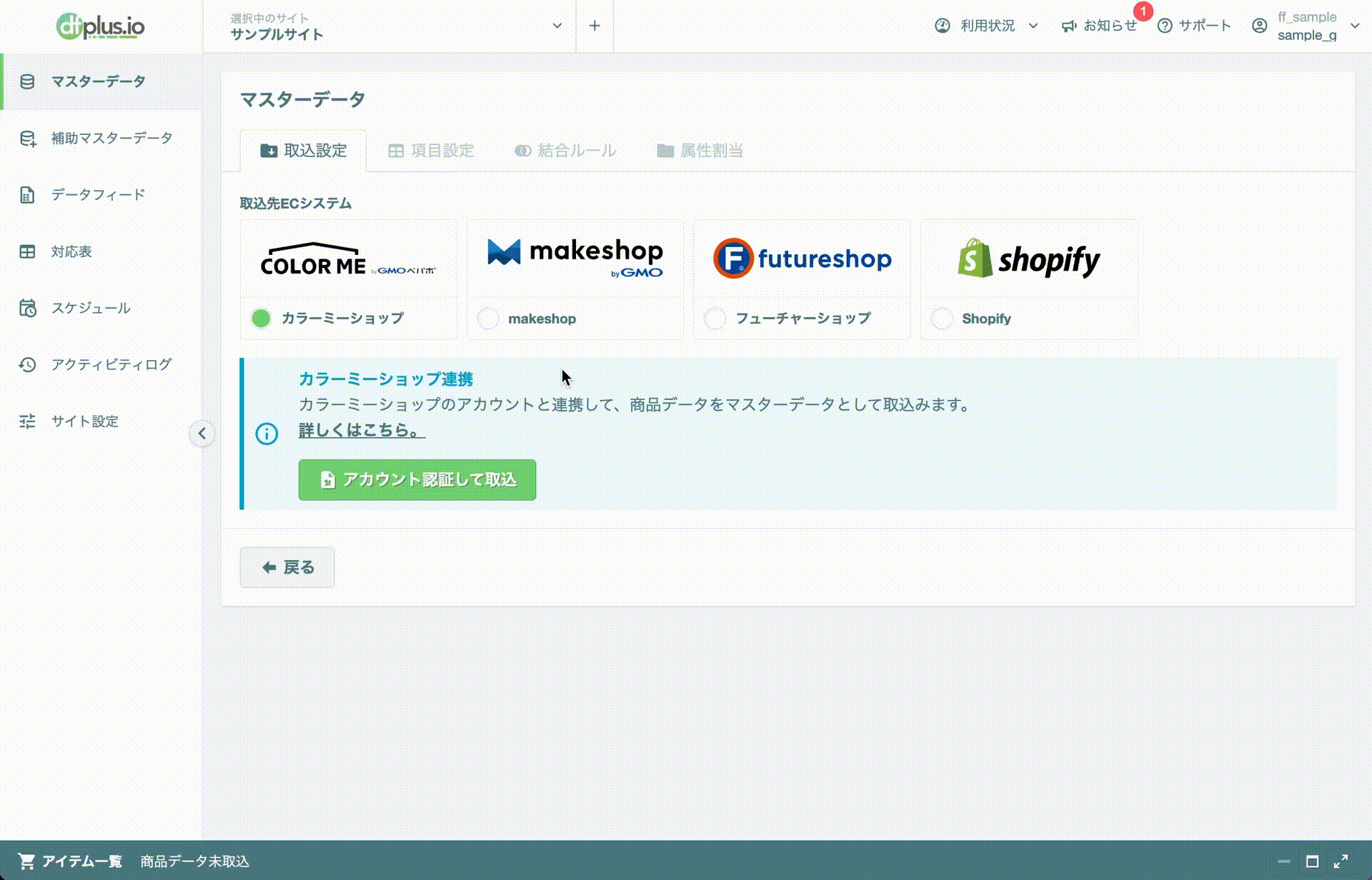The height and width of the screenshot is (880, 1372).
Task: Switch to the 属性割当 tab
Action: (x=700, y=151)
